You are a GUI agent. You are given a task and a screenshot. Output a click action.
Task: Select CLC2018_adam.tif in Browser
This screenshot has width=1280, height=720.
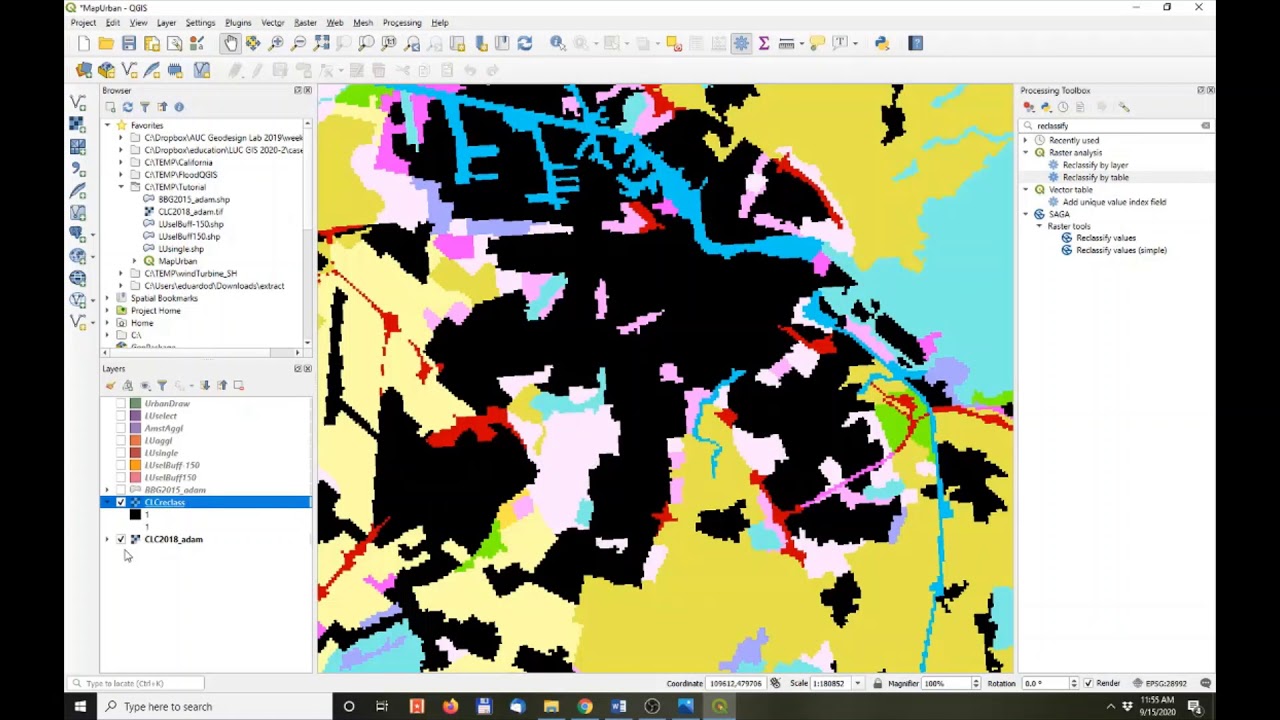[x=190, y=212]
